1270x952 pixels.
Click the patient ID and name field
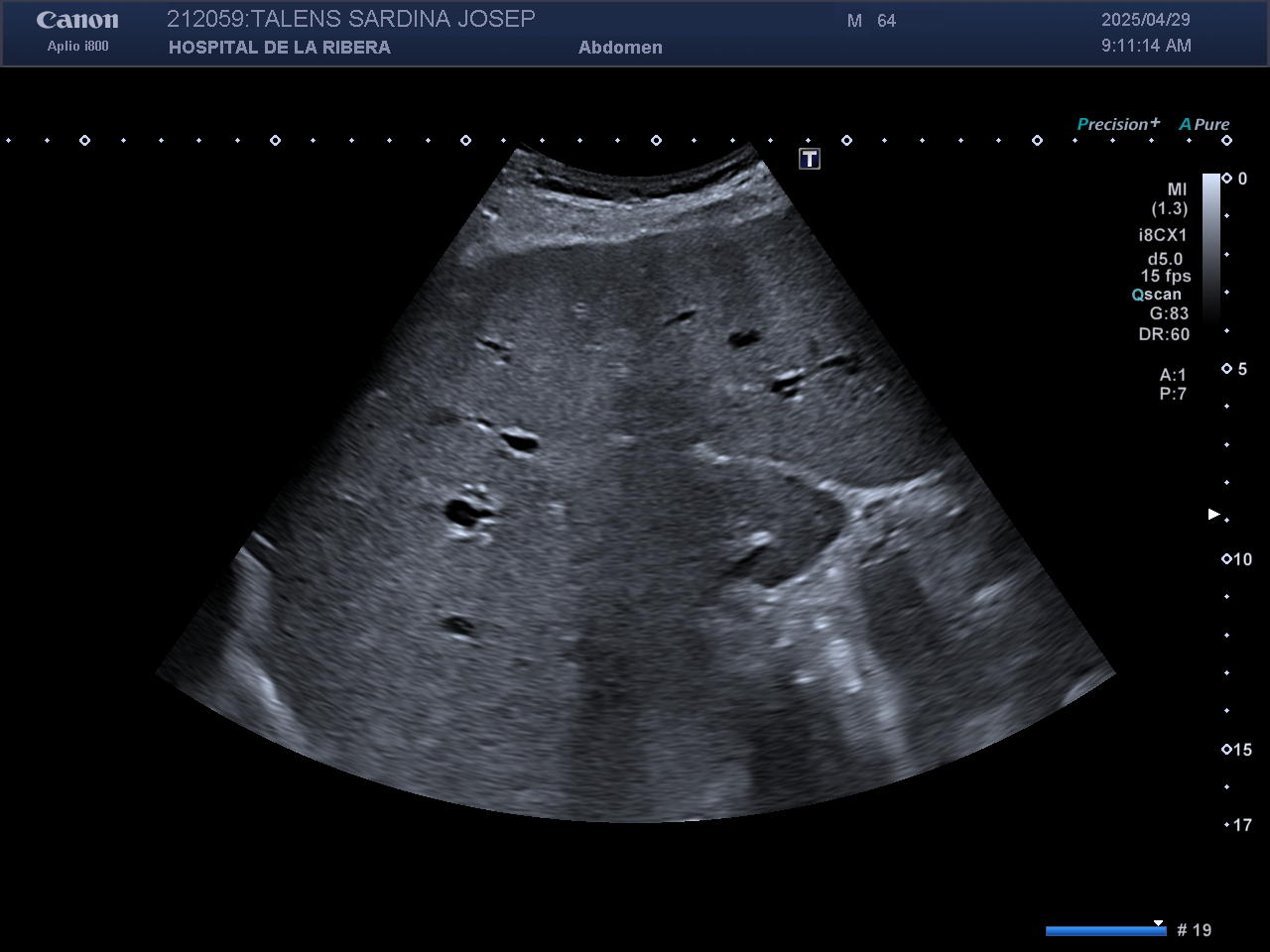click(x=350, y=20)
